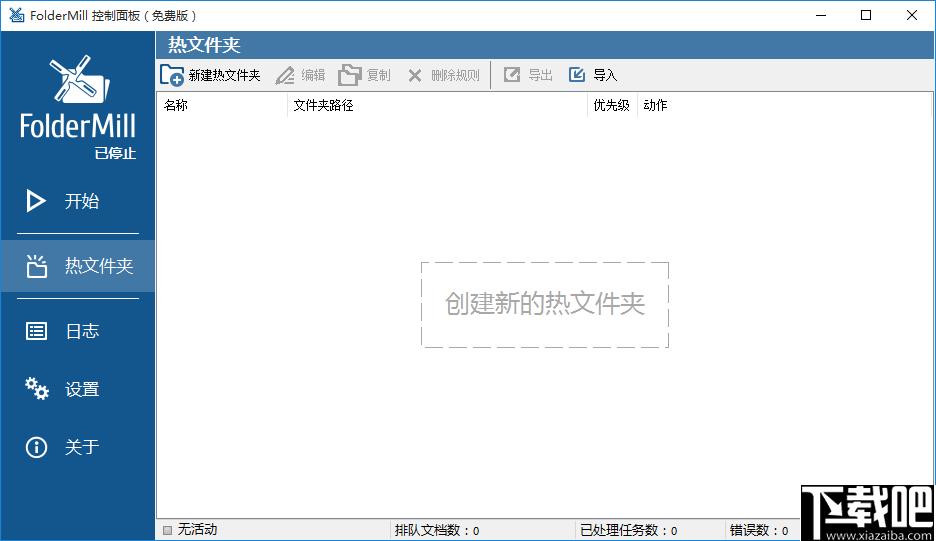936x541 pixels.
Task: Click the 排队文档数 status bar text
Action: [x=437, y=530]
